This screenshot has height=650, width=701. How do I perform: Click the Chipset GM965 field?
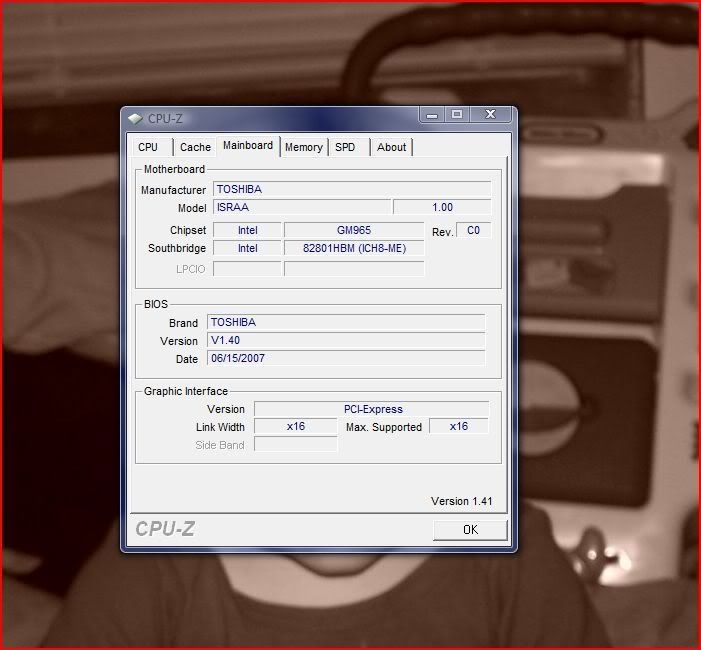coord(354,230)
